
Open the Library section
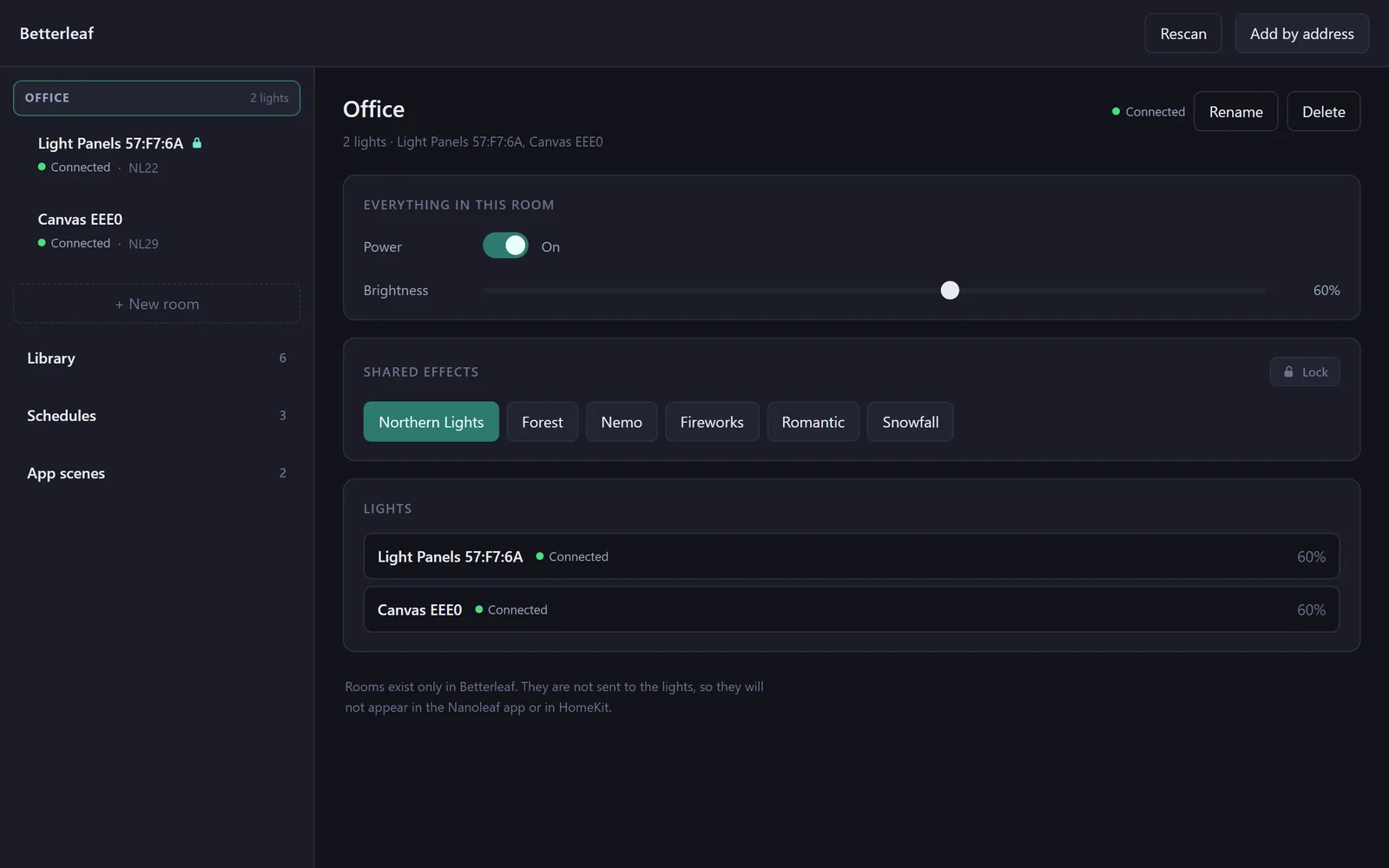pyautogui.click(x=156, y=358)
